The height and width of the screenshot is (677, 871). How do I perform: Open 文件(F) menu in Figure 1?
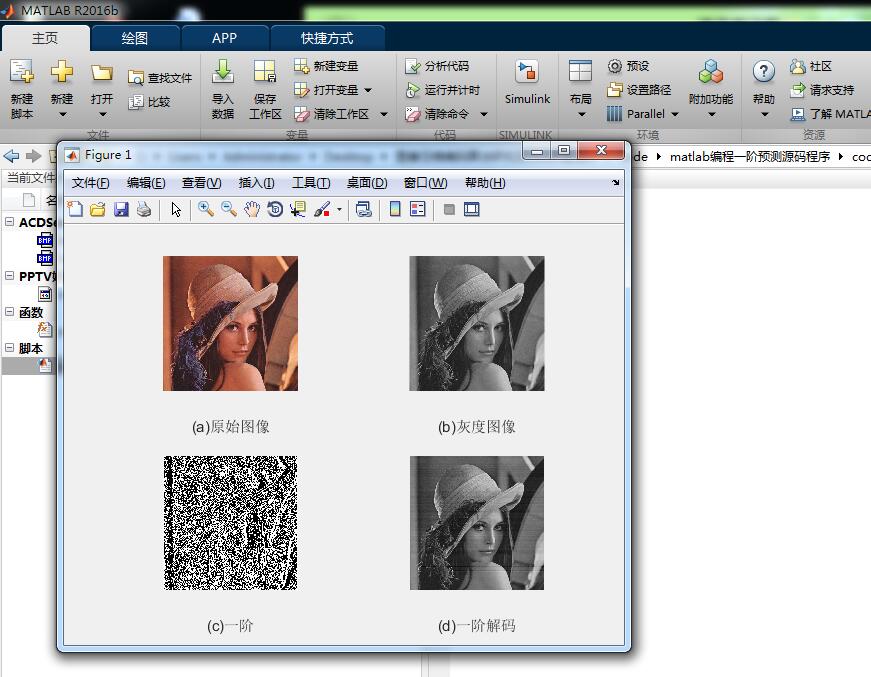pyautogui.click(x=91, y=183)
